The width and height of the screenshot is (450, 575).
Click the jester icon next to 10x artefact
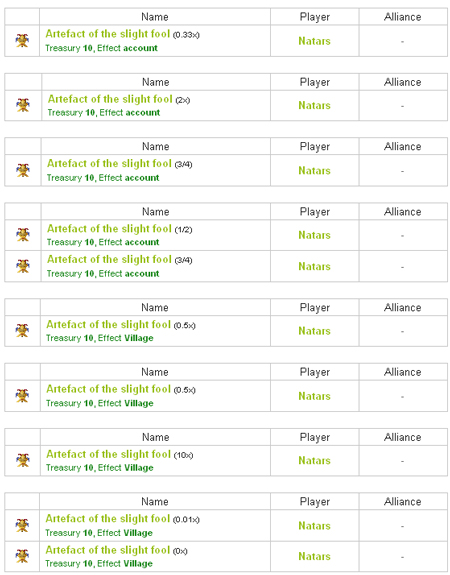[23, 460]
